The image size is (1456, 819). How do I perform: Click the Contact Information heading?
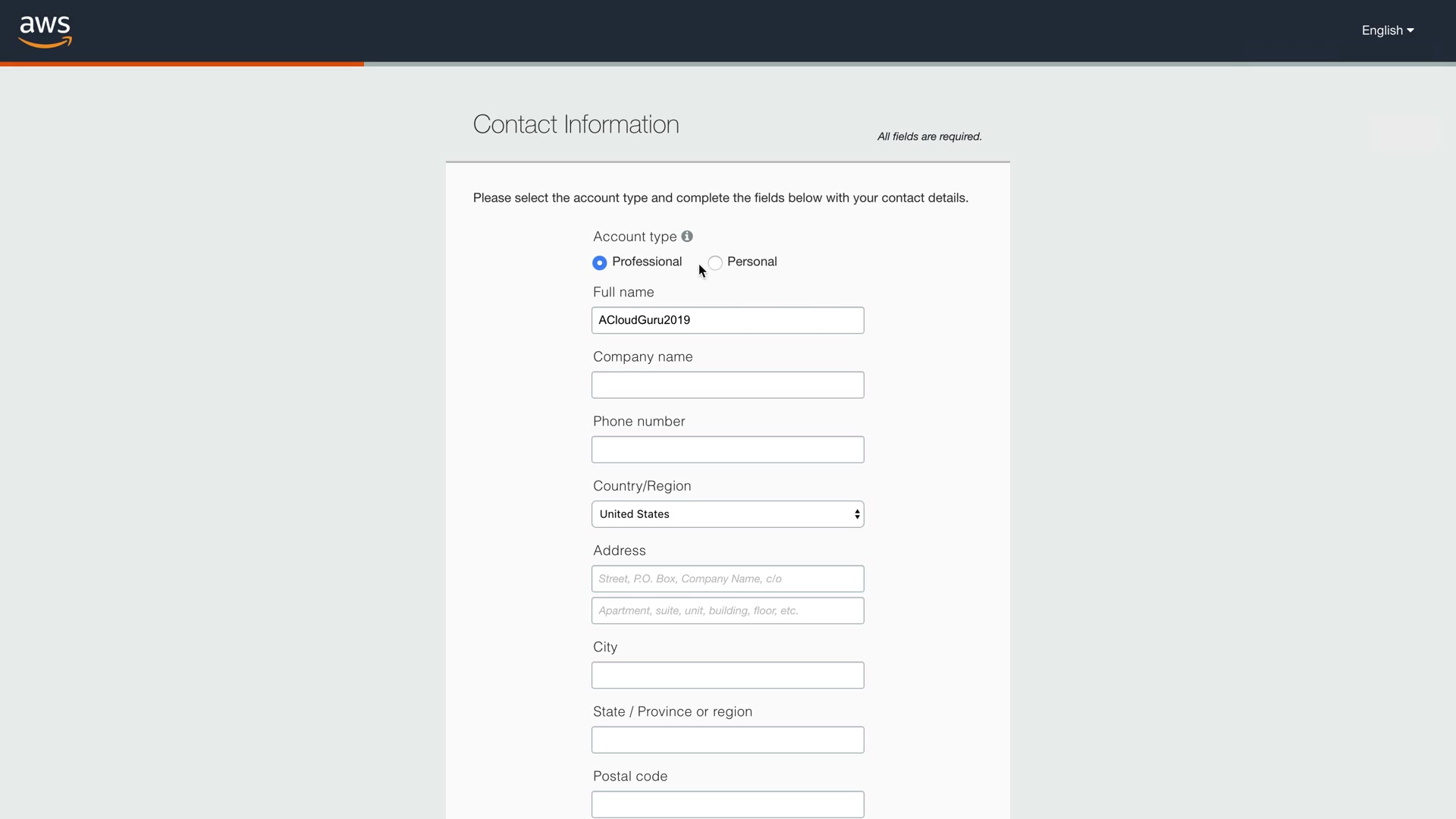tap(576, 124)
